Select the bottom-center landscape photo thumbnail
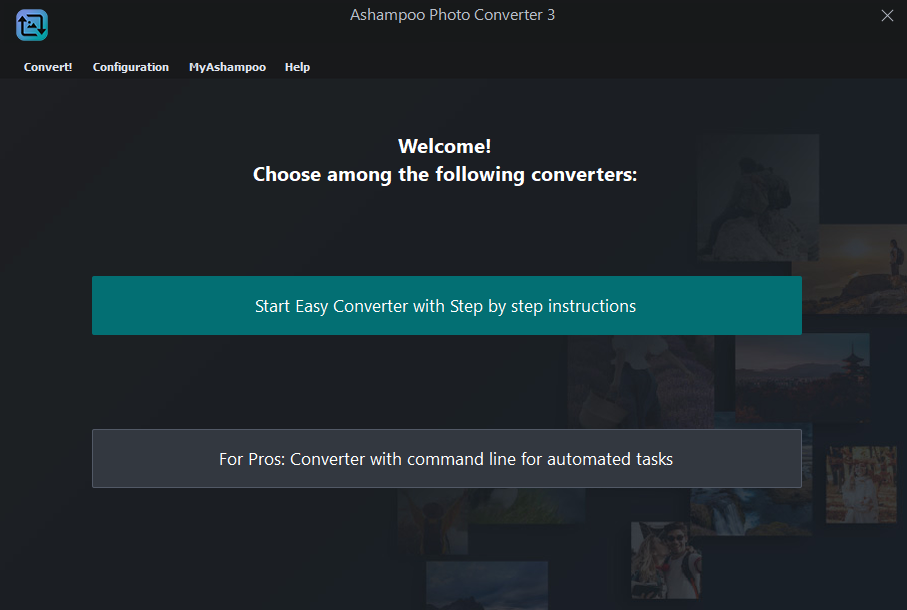Image resolution: width=907 pixels, height=610 pixels. pyautogui.click(x=486, y=586)
